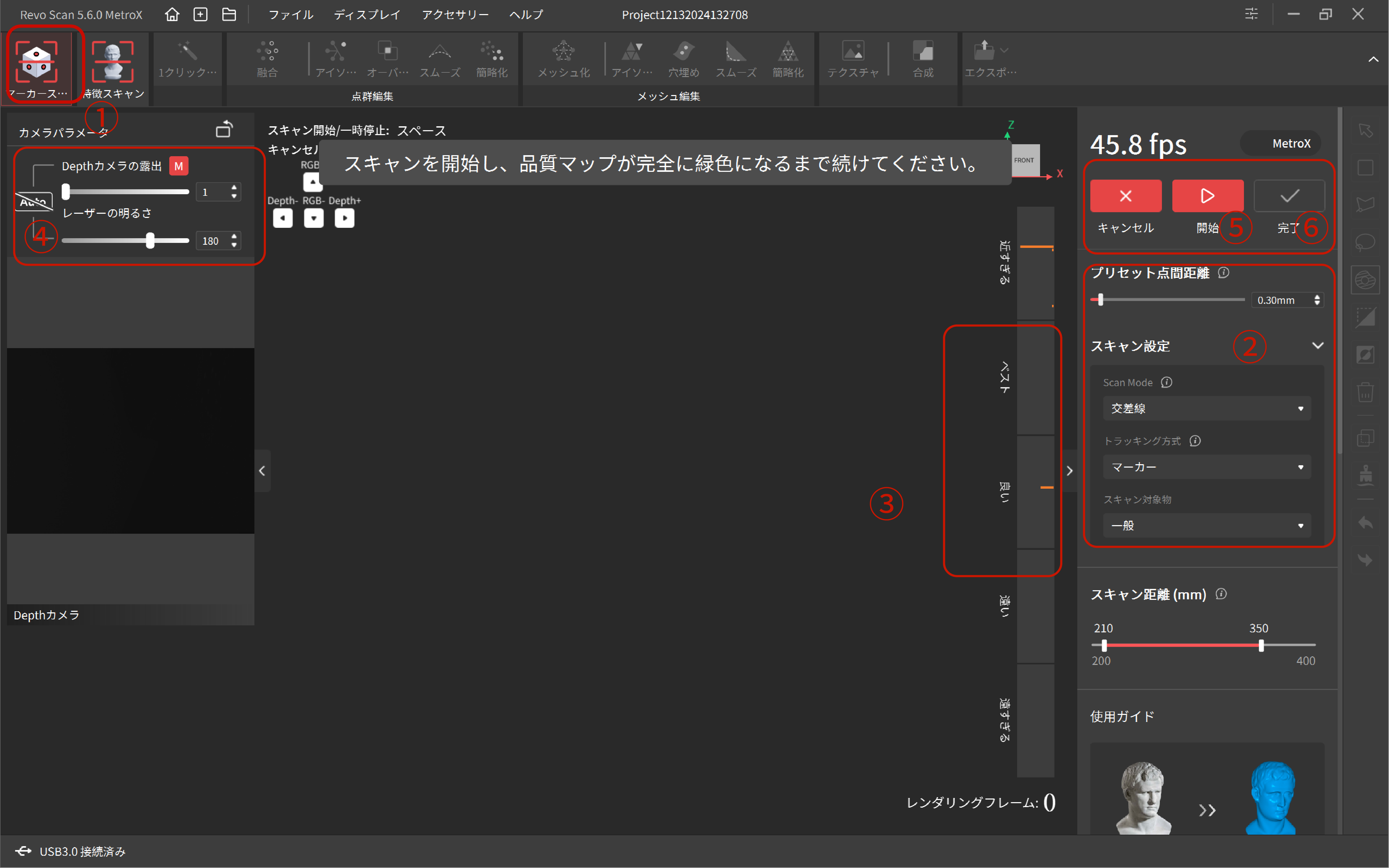Viewport: 1389px width, 868px height.
Task: Collapse the top ribbon with chevron
Action: (1373, 59)
